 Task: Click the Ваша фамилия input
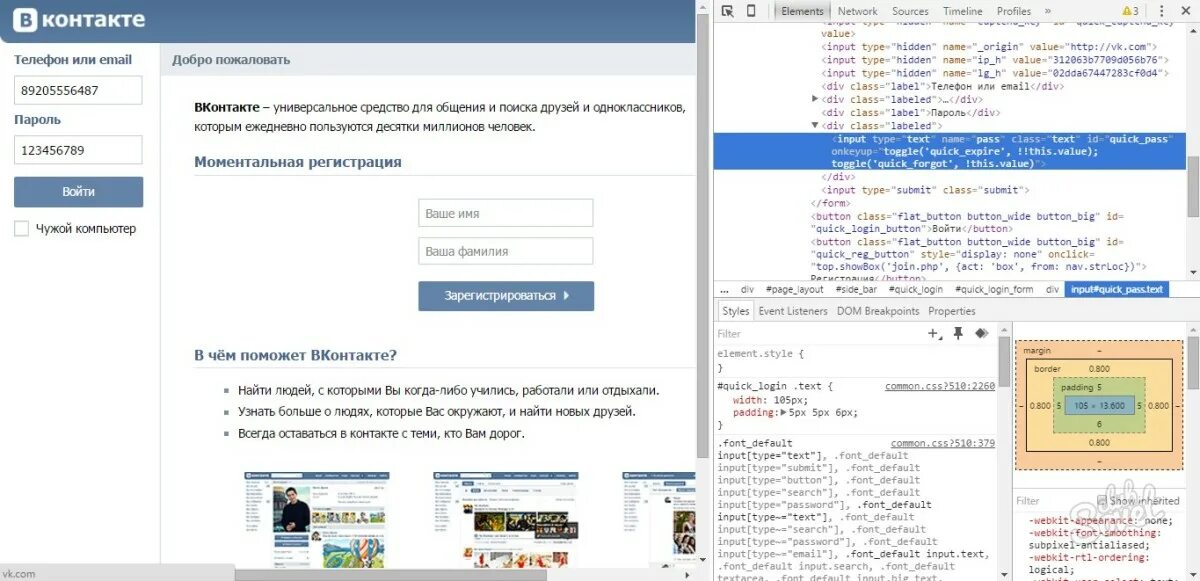(x=506, y=251)
